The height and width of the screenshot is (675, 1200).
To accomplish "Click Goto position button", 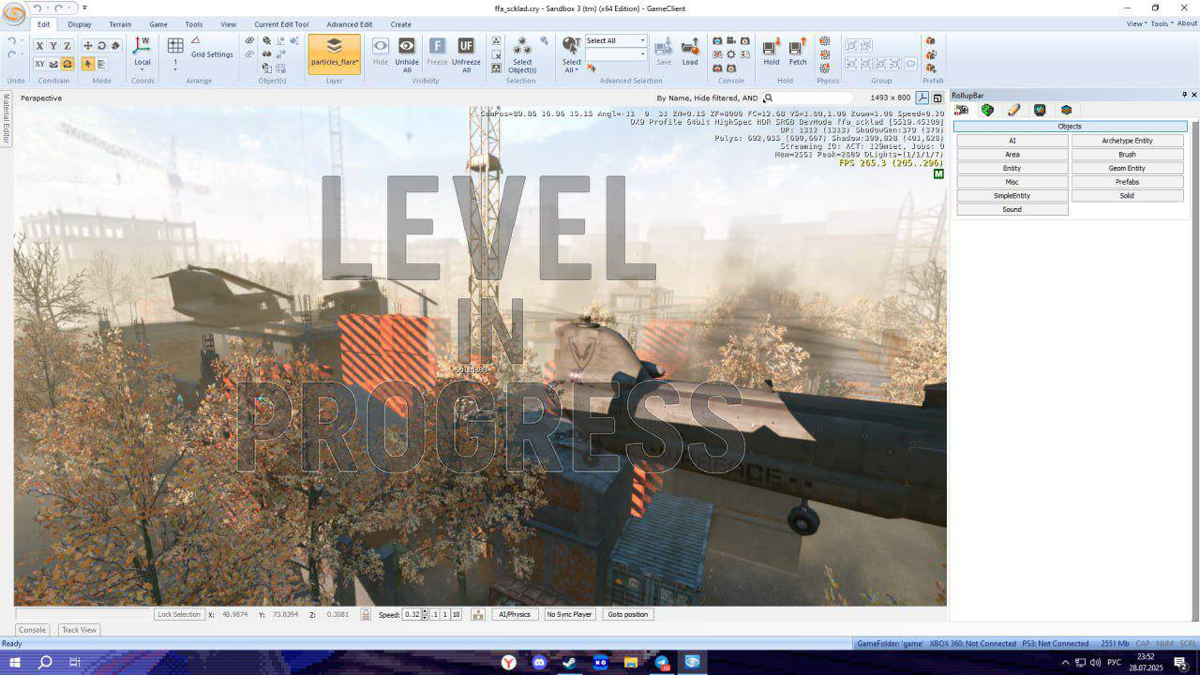I will click(x=628, y=614).
